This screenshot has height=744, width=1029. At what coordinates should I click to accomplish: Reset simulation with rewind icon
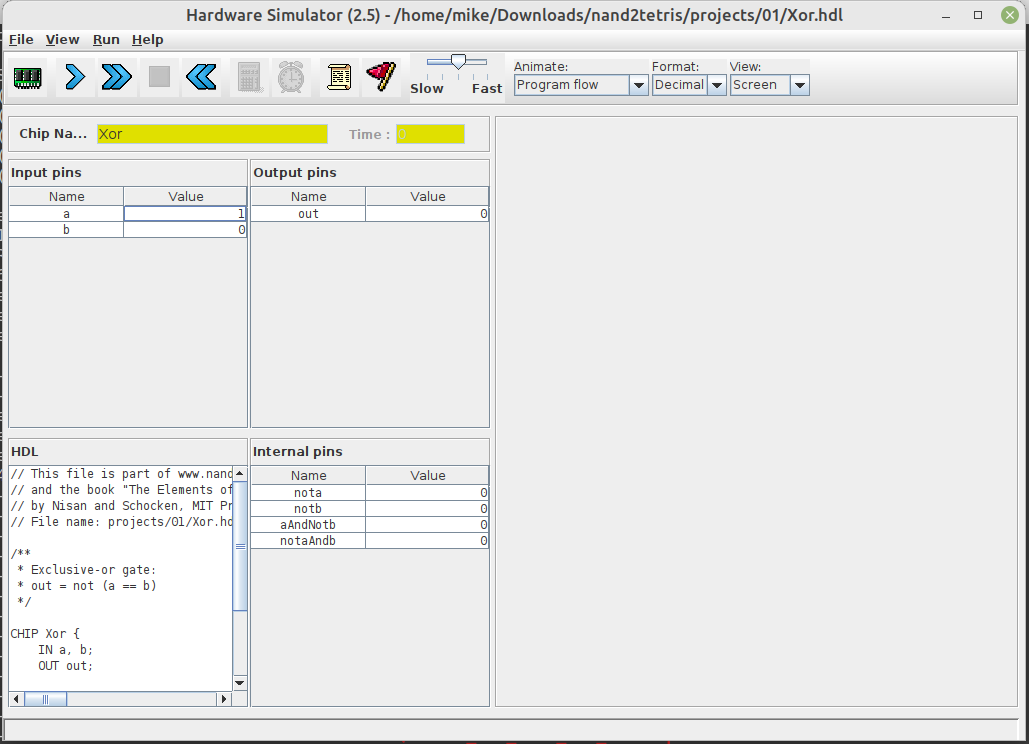pyautogui.click(x=201, y=77)
